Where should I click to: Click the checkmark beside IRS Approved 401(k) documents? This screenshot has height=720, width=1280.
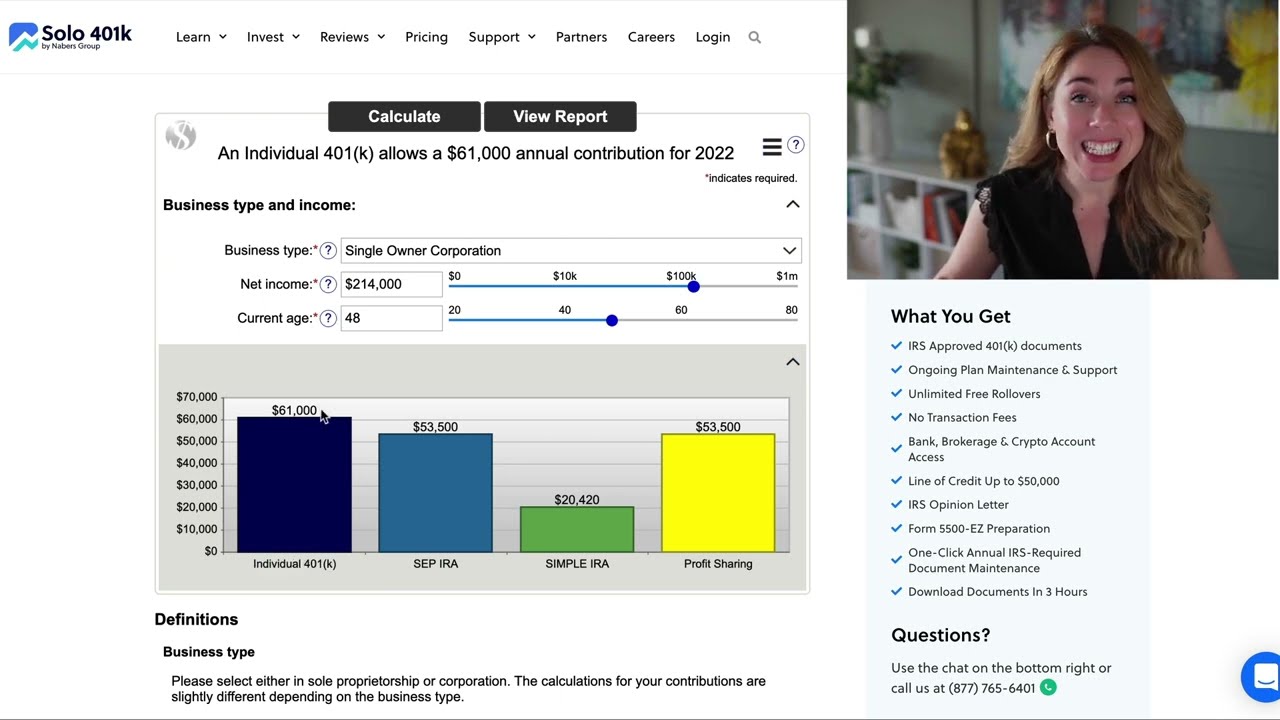[896, 346]
